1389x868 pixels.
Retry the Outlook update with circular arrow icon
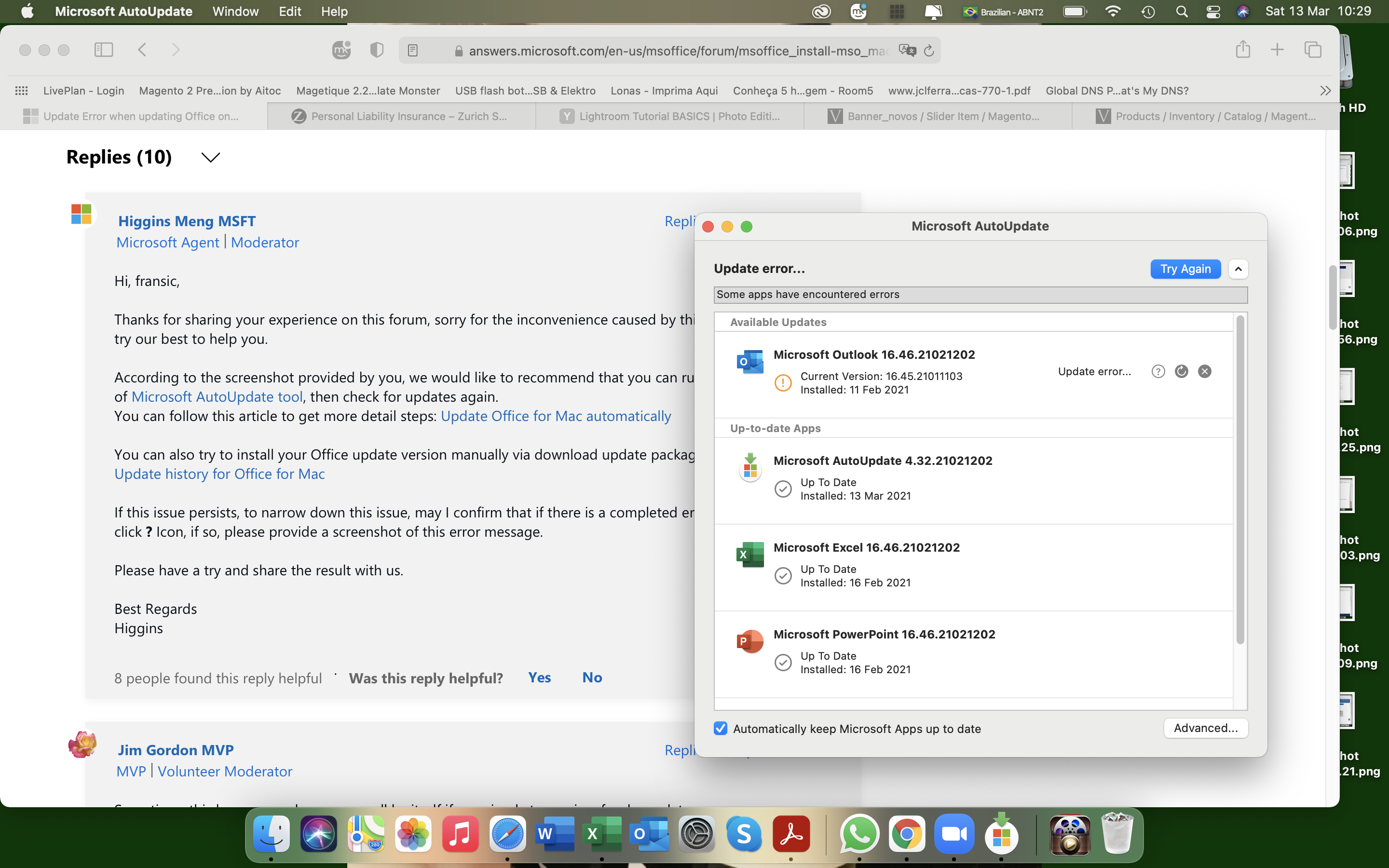click(1181, 371)
